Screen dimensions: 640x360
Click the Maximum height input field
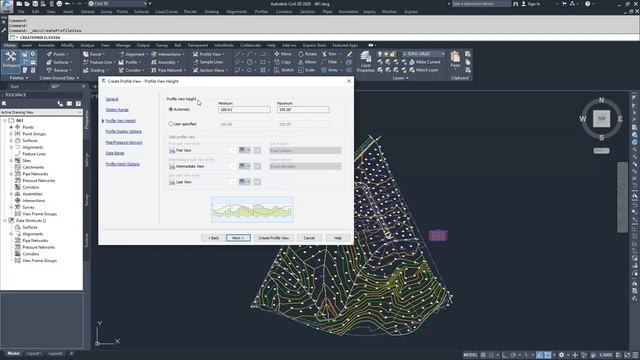pos(303,109)
